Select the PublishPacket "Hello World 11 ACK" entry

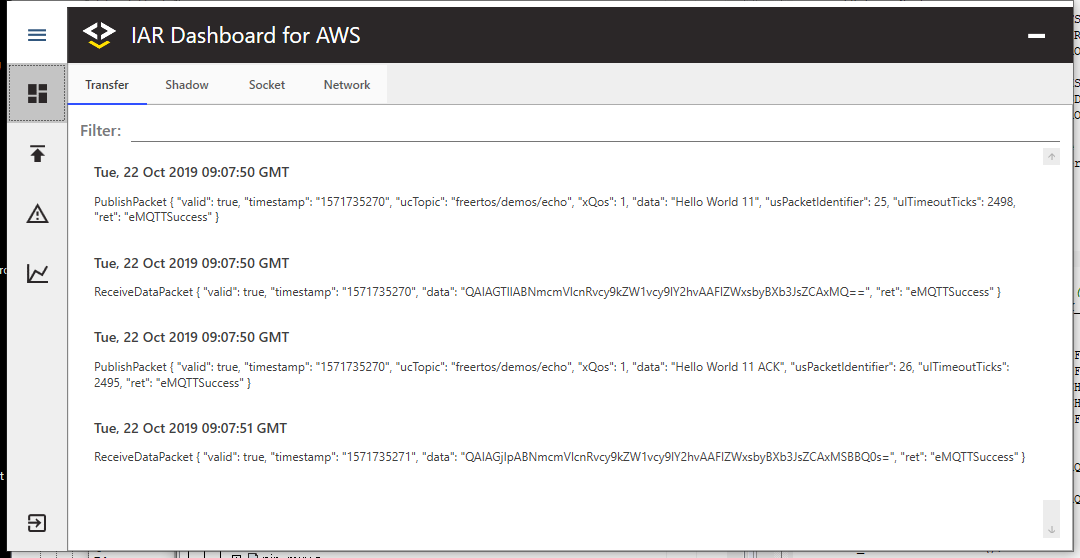[552, 374]
